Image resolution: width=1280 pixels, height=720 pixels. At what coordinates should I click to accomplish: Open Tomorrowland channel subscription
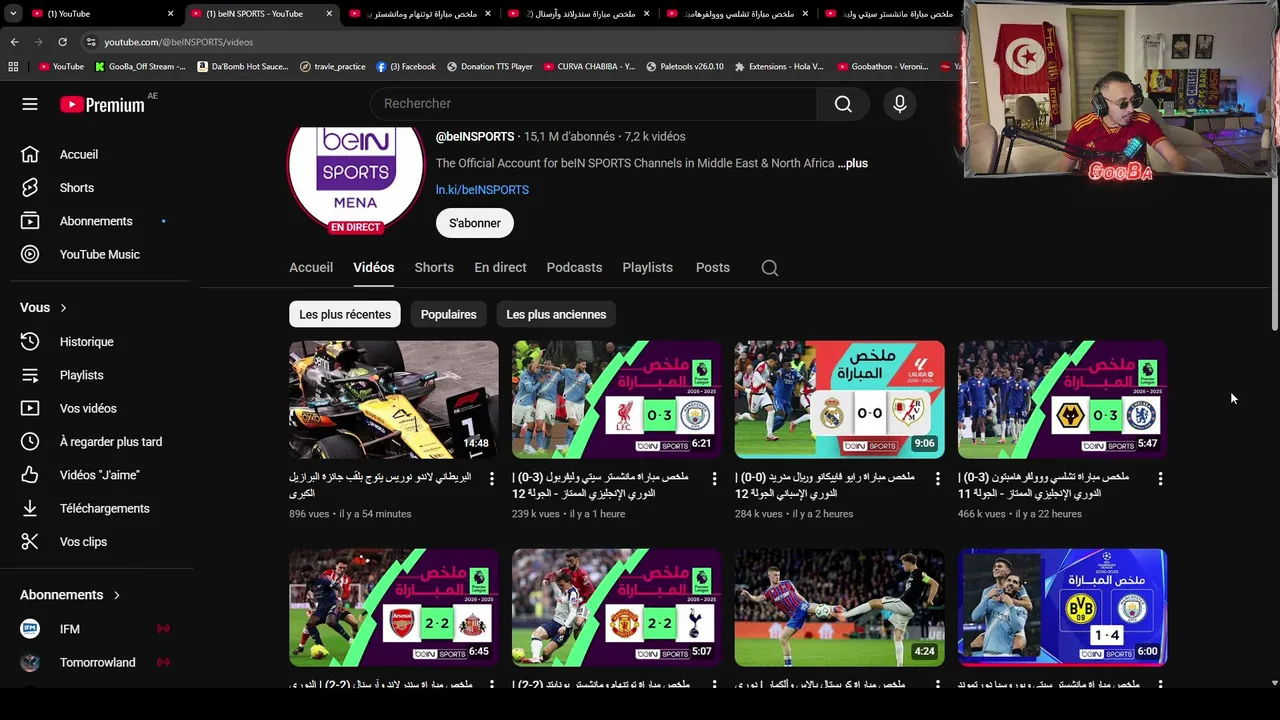(x=96, y=662)
